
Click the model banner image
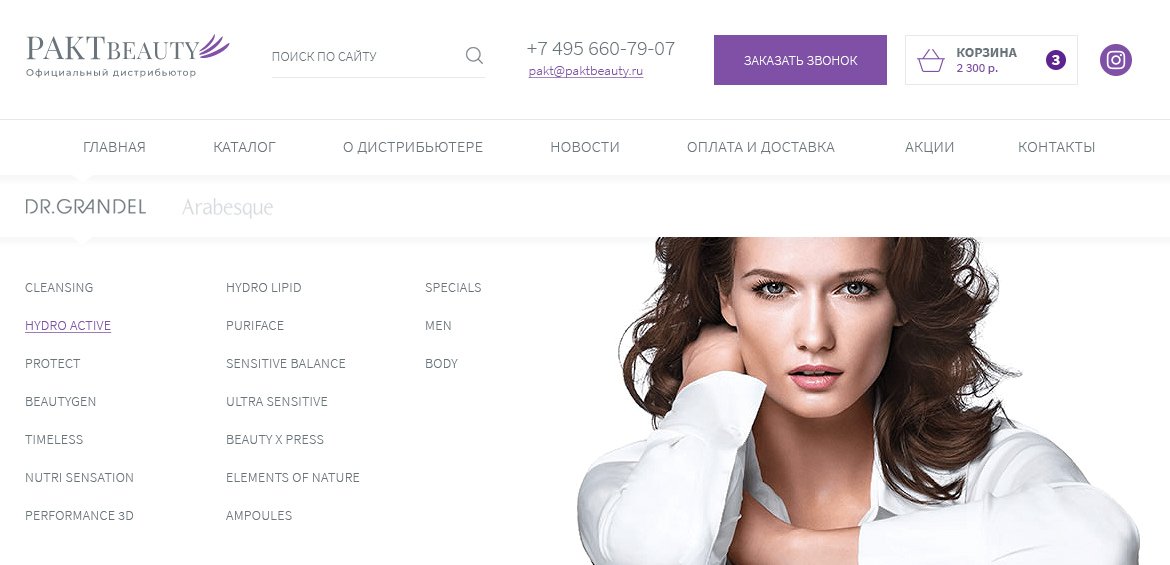[x=858, y=401]
